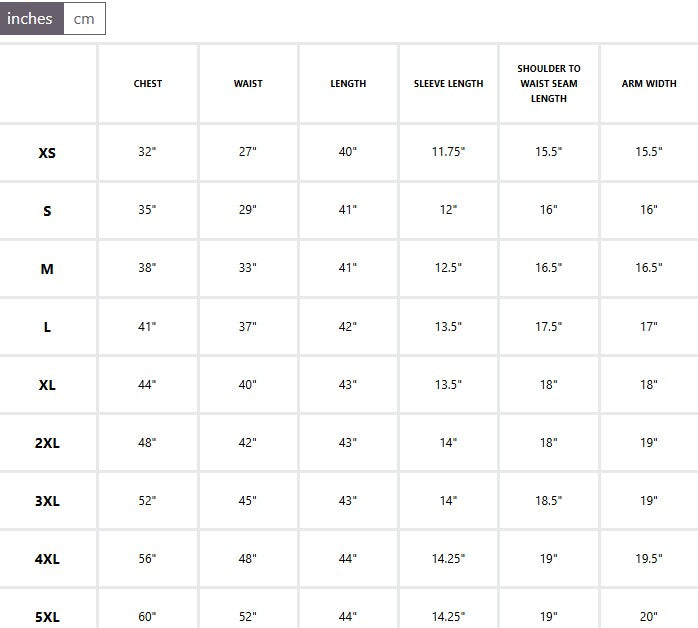Select the M size row label
Image resolution: width=698 pixels, height=628 pixels.
coord(47,269)
